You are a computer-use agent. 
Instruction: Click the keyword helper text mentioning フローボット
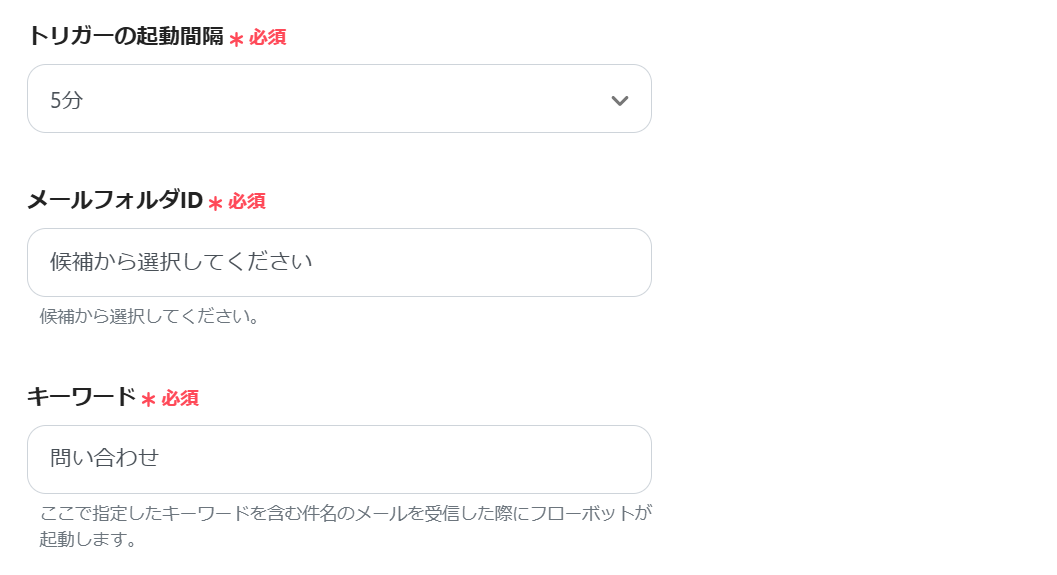click(345, 514)
